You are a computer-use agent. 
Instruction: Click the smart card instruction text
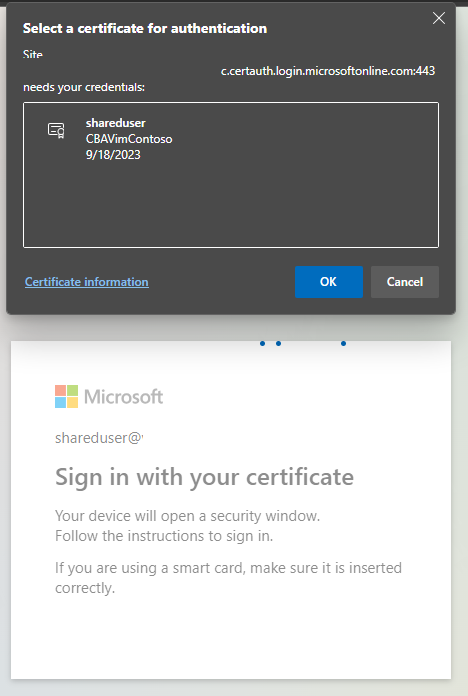tap(228, 577)
